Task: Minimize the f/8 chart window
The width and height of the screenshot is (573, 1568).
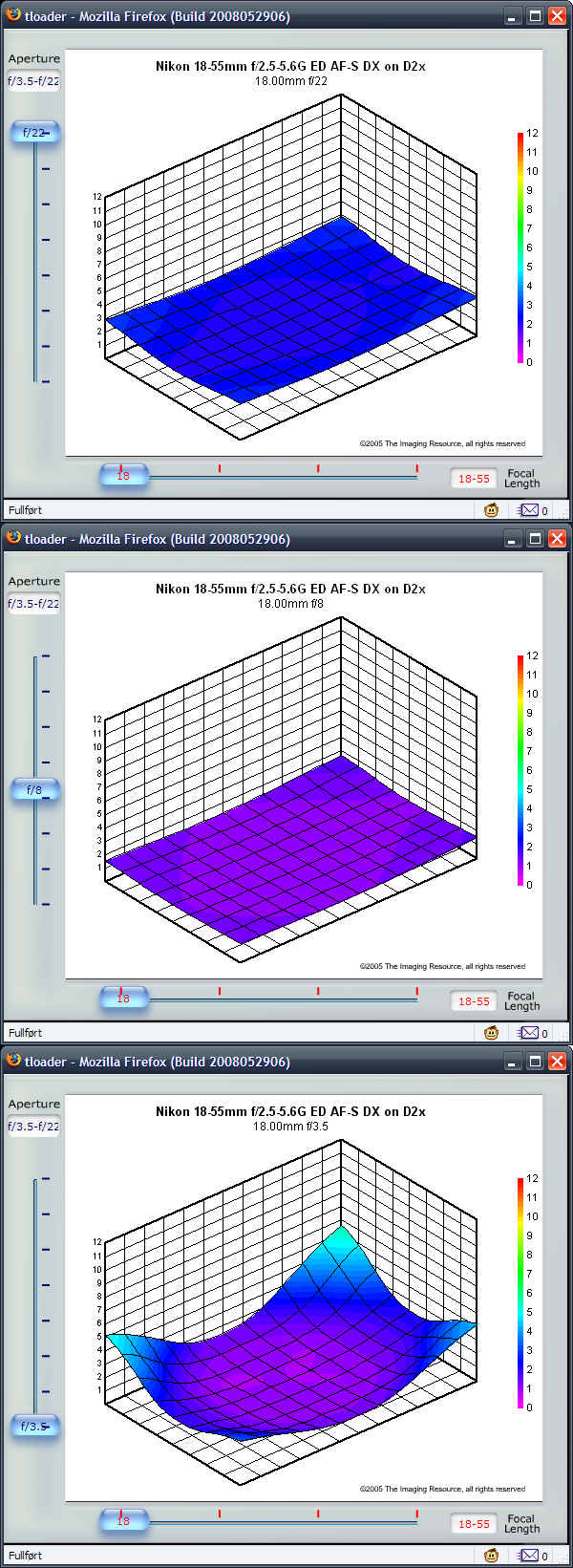Action: pyautogui.click(x=513, y=539)
